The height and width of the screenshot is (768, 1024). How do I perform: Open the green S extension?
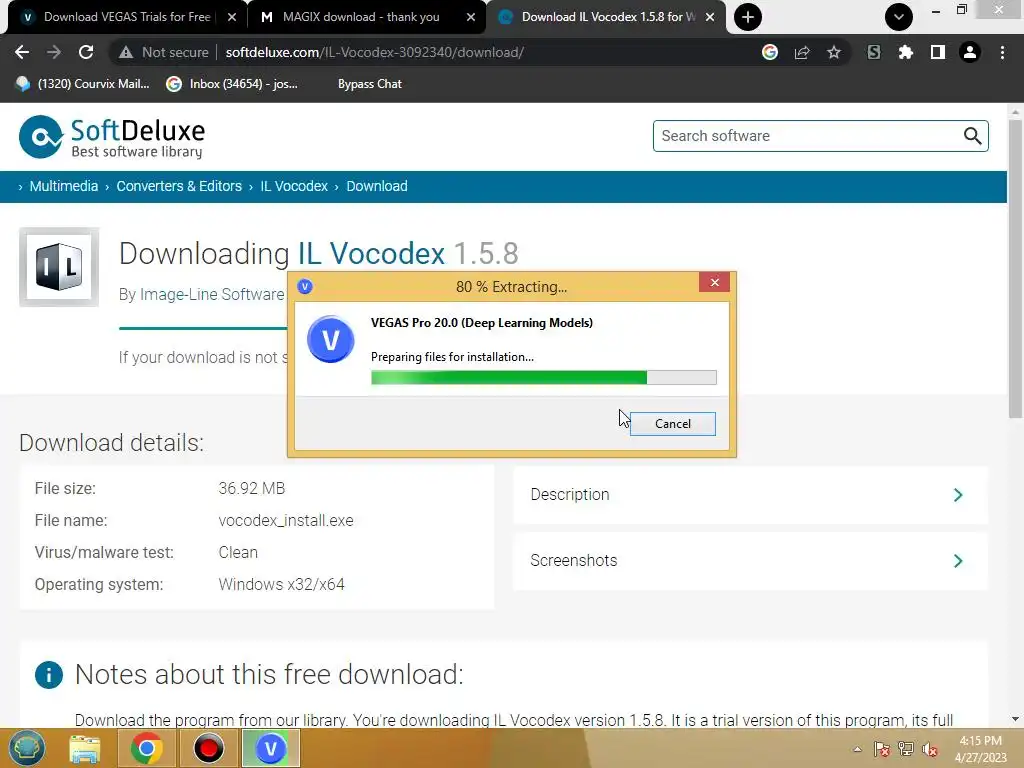pyautogui.click(x=874, y=52)
